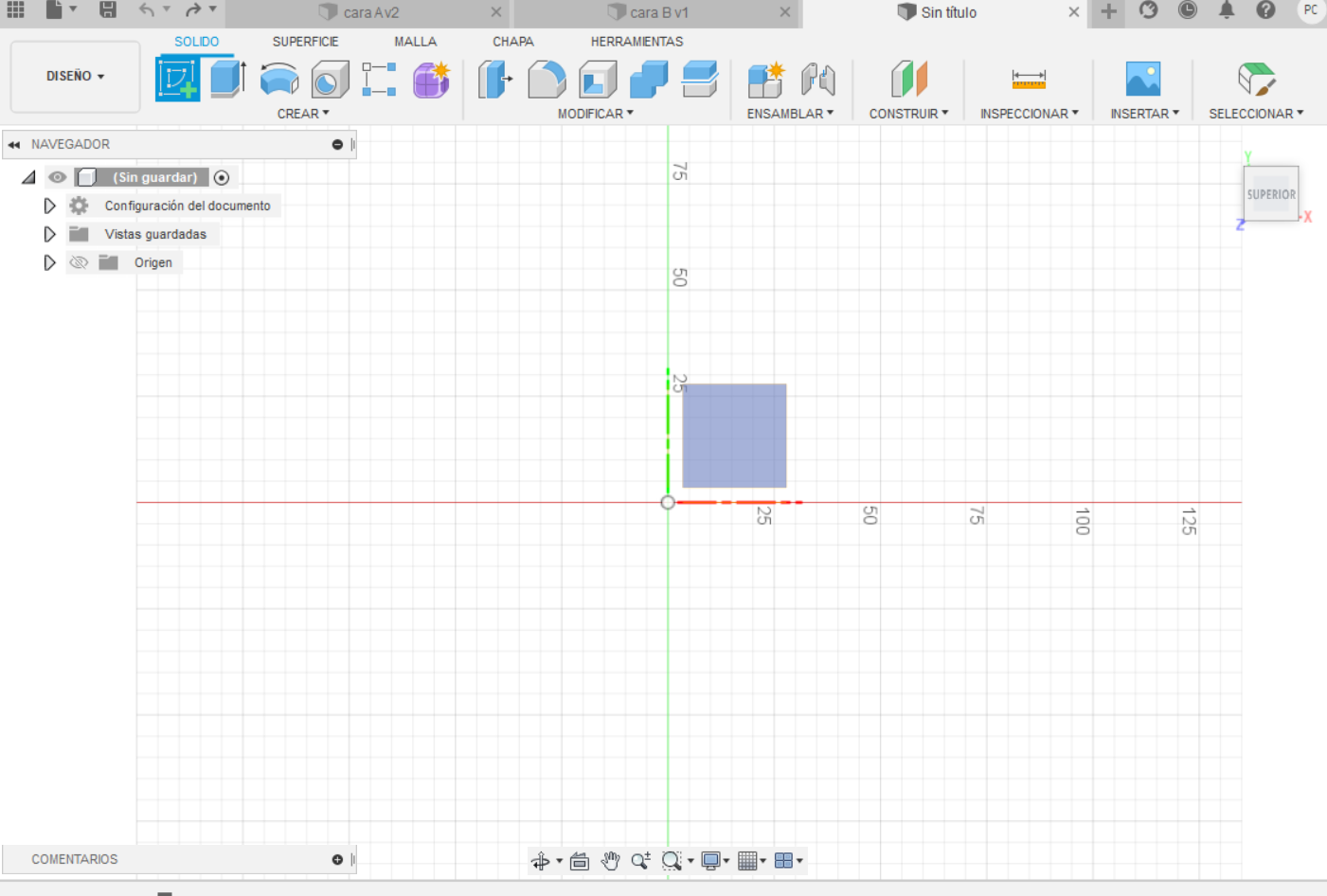
Task: Switch to the MALLA tab
Action: click(415, 42)
